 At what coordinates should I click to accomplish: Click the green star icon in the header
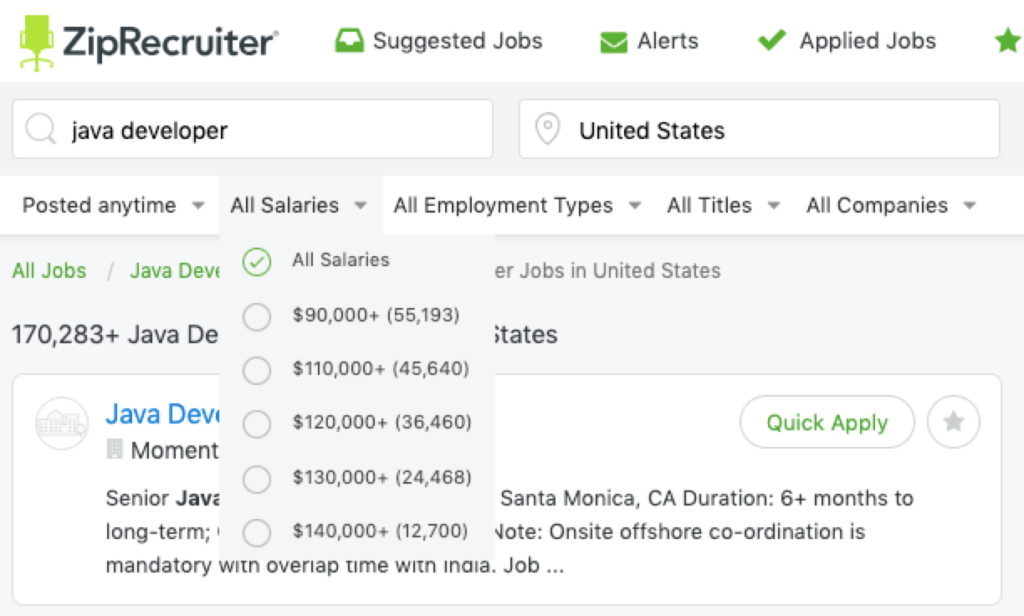1007,40
